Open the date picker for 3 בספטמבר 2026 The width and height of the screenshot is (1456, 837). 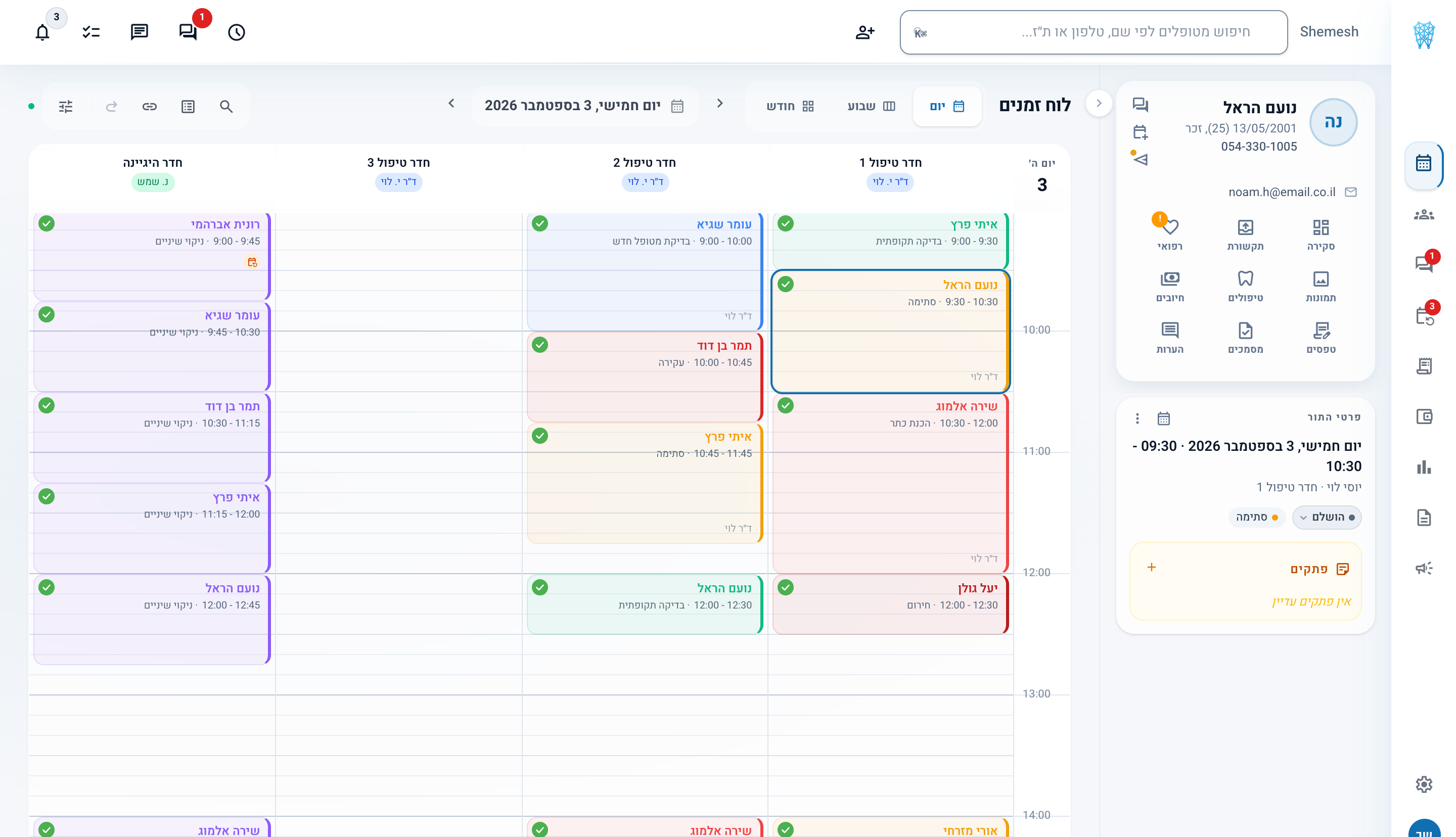tap(584, 106)
